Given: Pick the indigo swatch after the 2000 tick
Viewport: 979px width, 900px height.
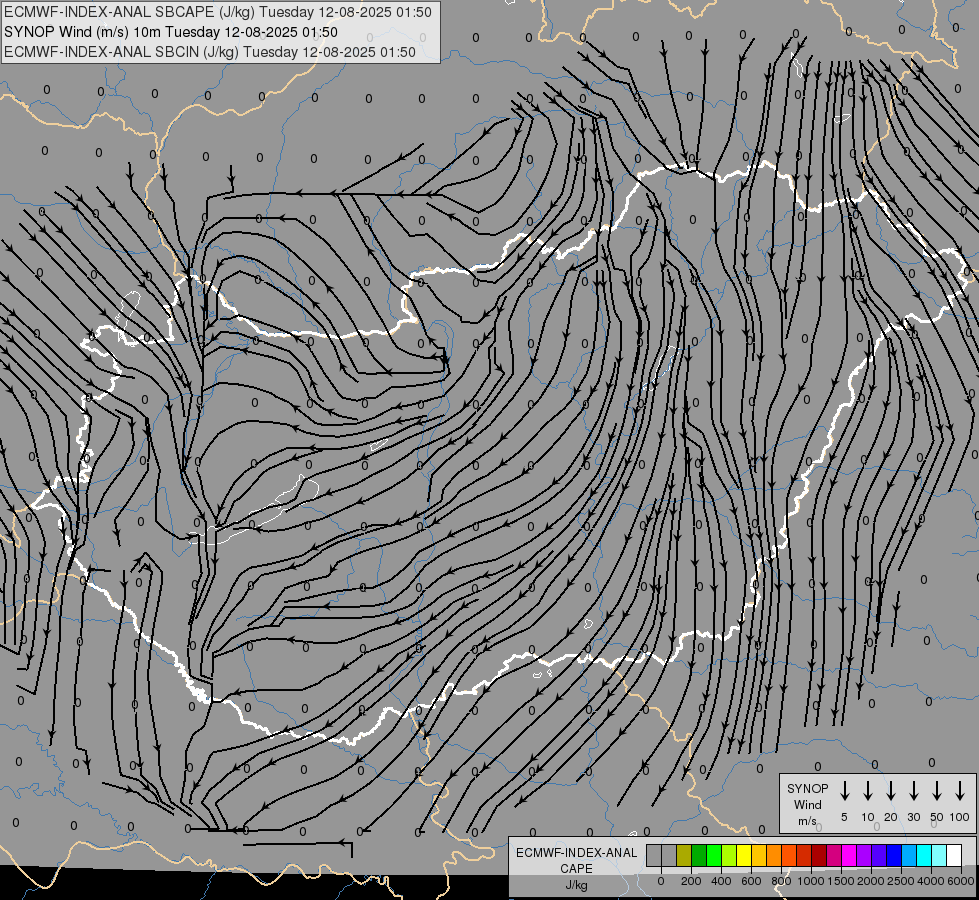Looking at the screenshot, I should click(x=878, y=856).
